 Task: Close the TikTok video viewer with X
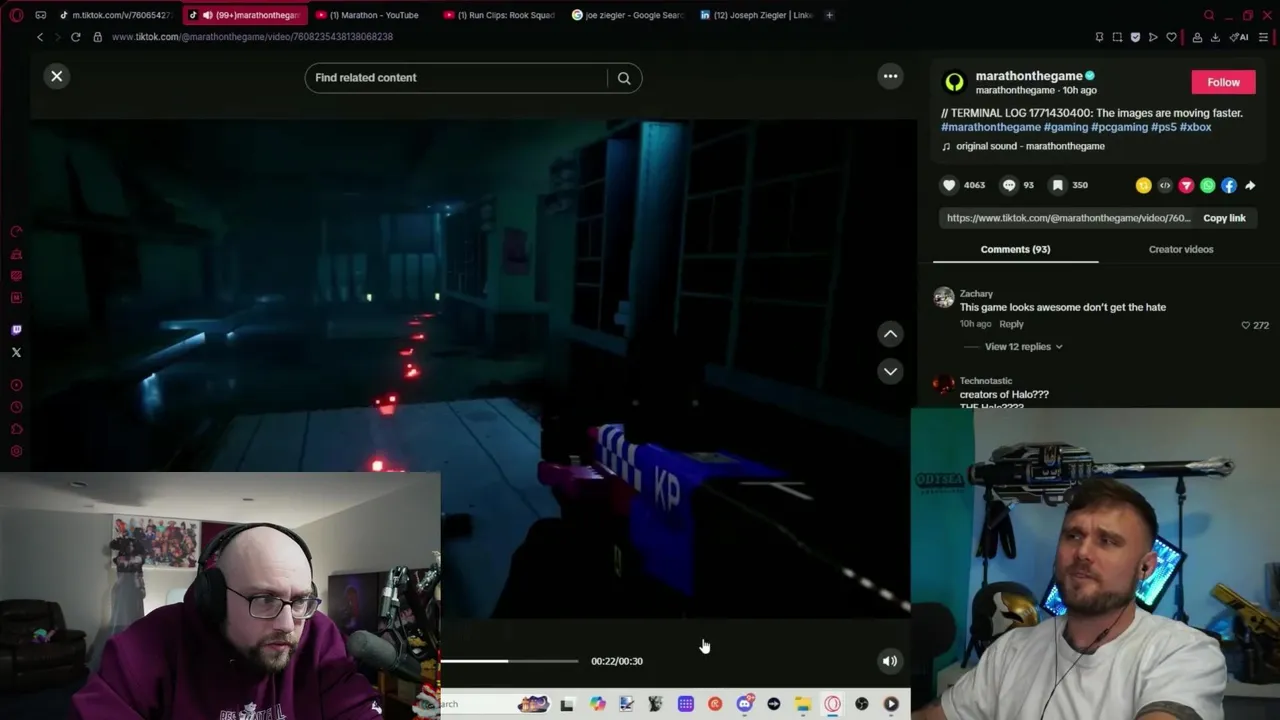click(x=57, y=76)
